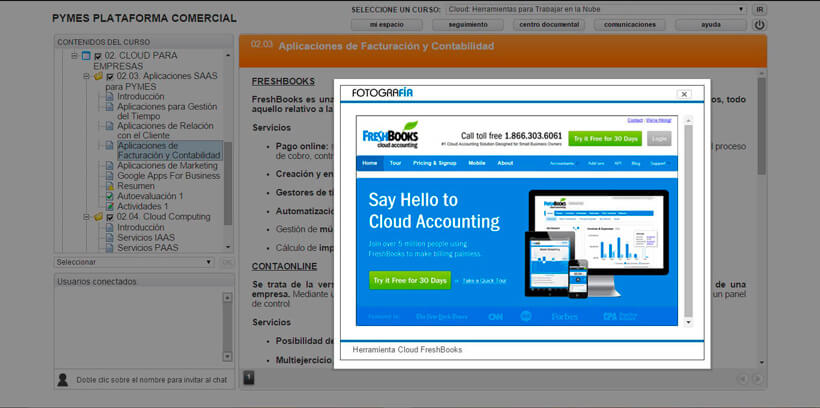
Task: Click the next page arrow at content bottom
Action: (757, 379)
